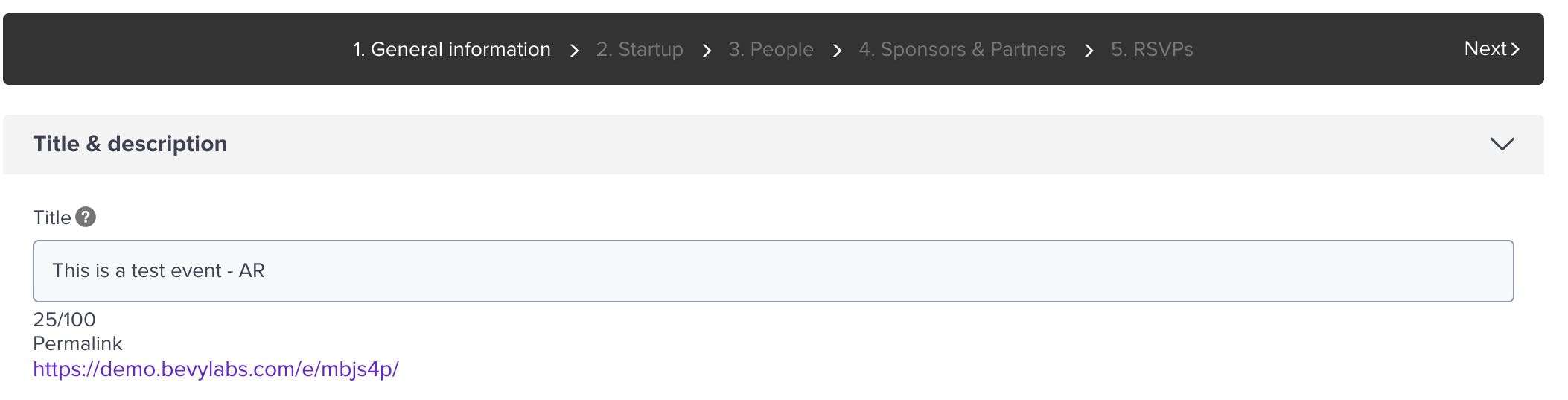Click the Next button

tap(1491, 49)
